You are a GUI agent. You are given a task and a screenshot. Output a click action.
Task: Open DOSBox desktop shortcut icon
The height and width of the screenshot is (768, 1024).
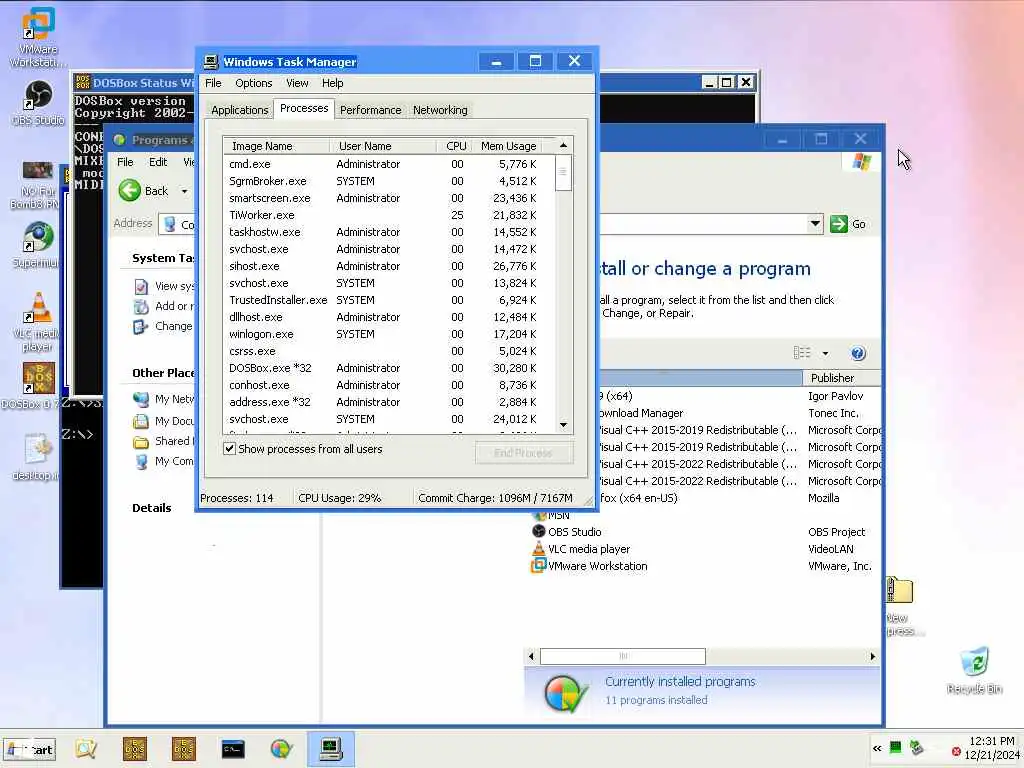pos(38,385)
